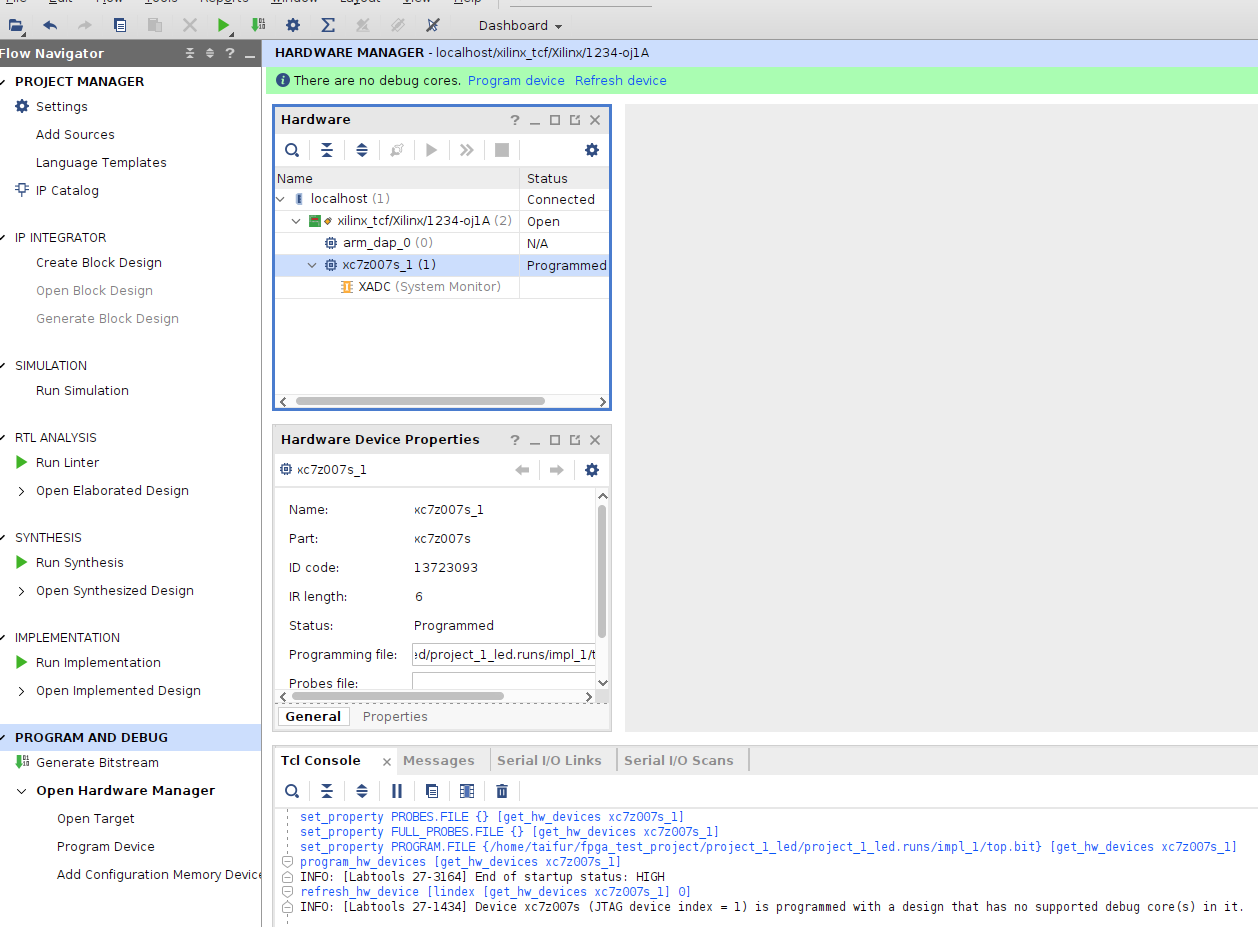Float the Hardware panel

tap(575, 120)
